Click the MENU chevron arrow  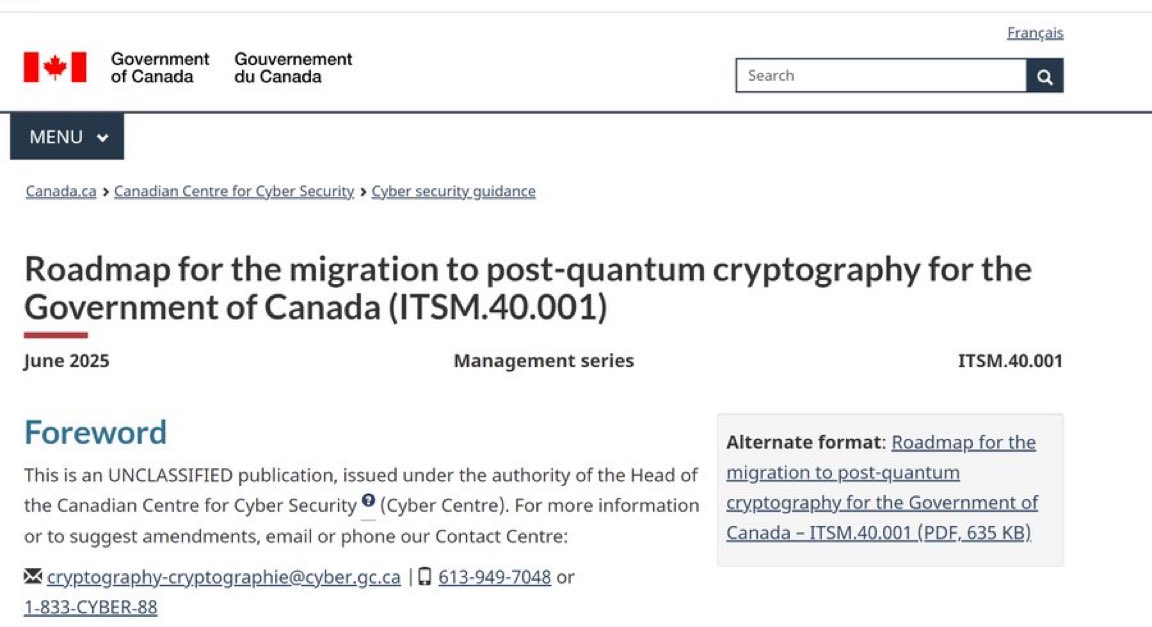103,137
